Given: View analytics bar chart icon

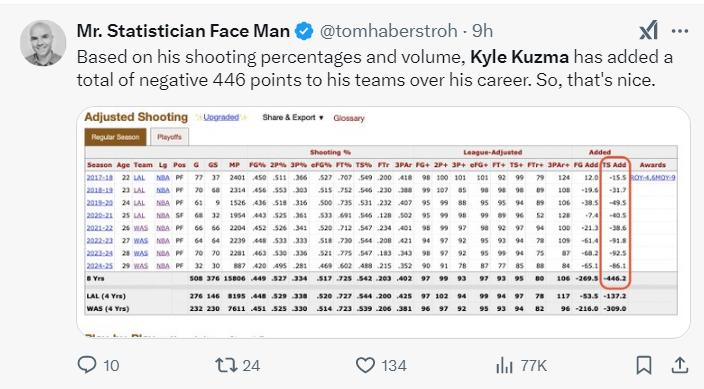Looking at the screenshot, I should [x=504, y=365].
